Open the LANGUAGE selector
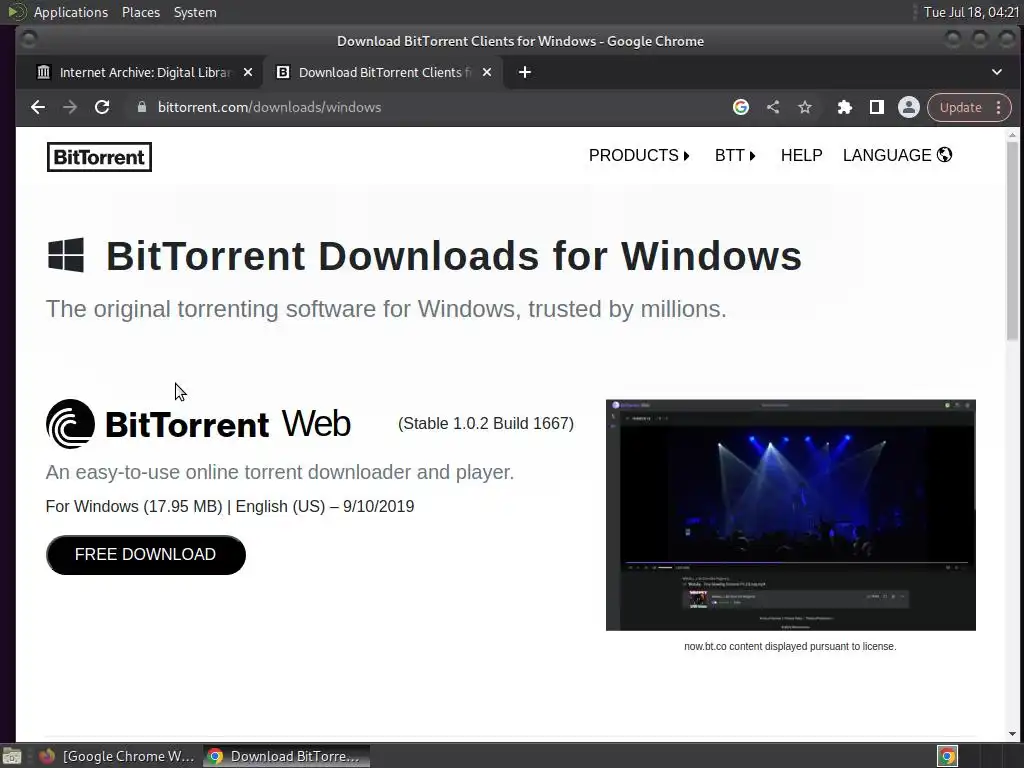1024x768 pixels. click(x=897, y=155)
